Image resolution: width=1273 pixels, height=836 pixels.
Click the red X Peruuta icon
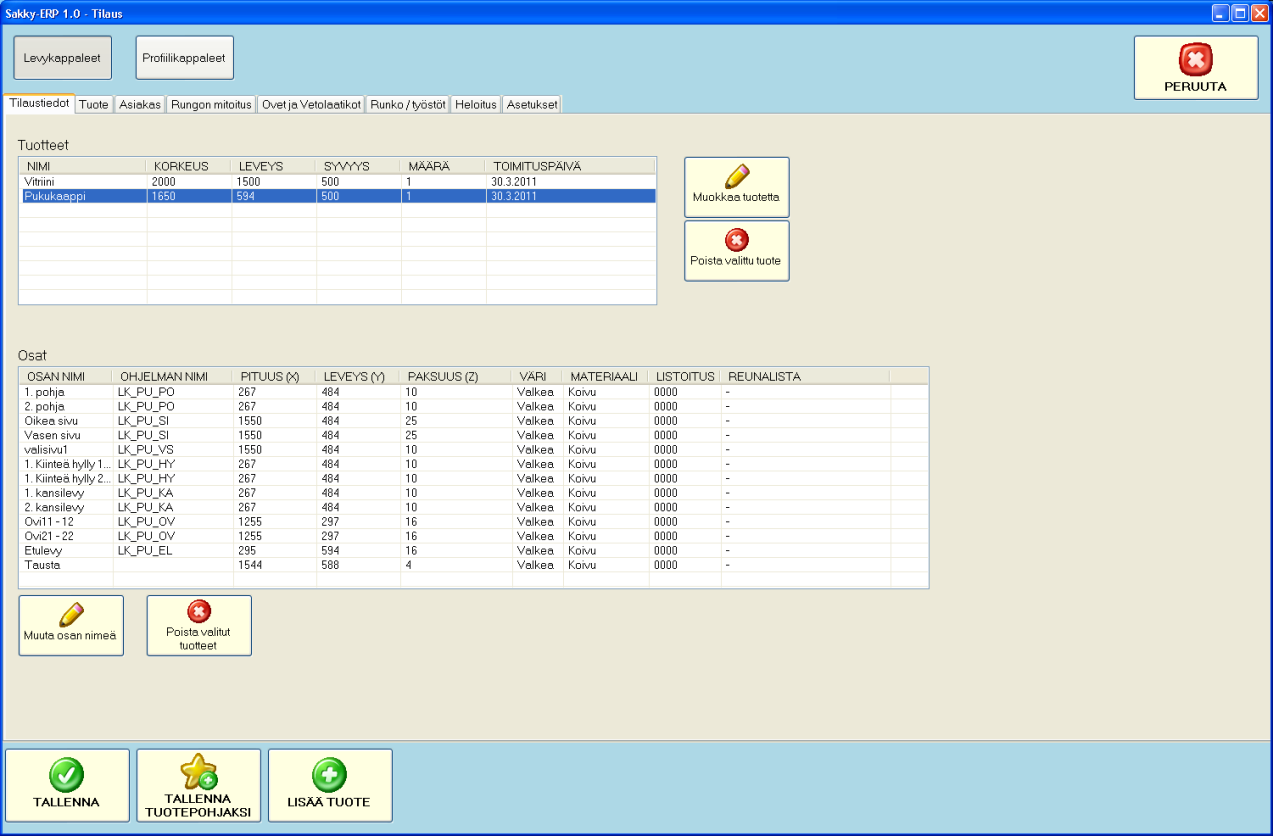tap(1195, 60)
